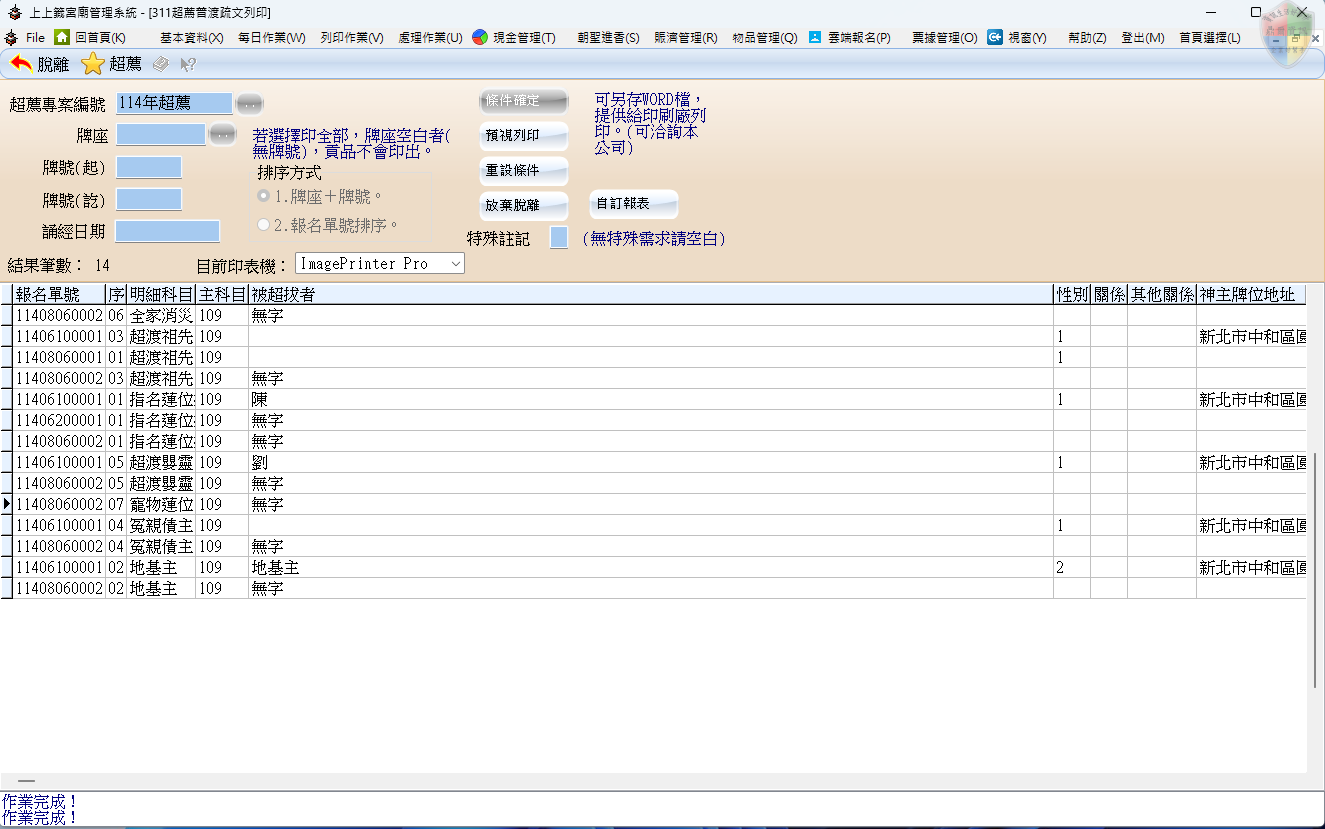
Task: Click the 自訂報表 button
Action: [633, 204]
